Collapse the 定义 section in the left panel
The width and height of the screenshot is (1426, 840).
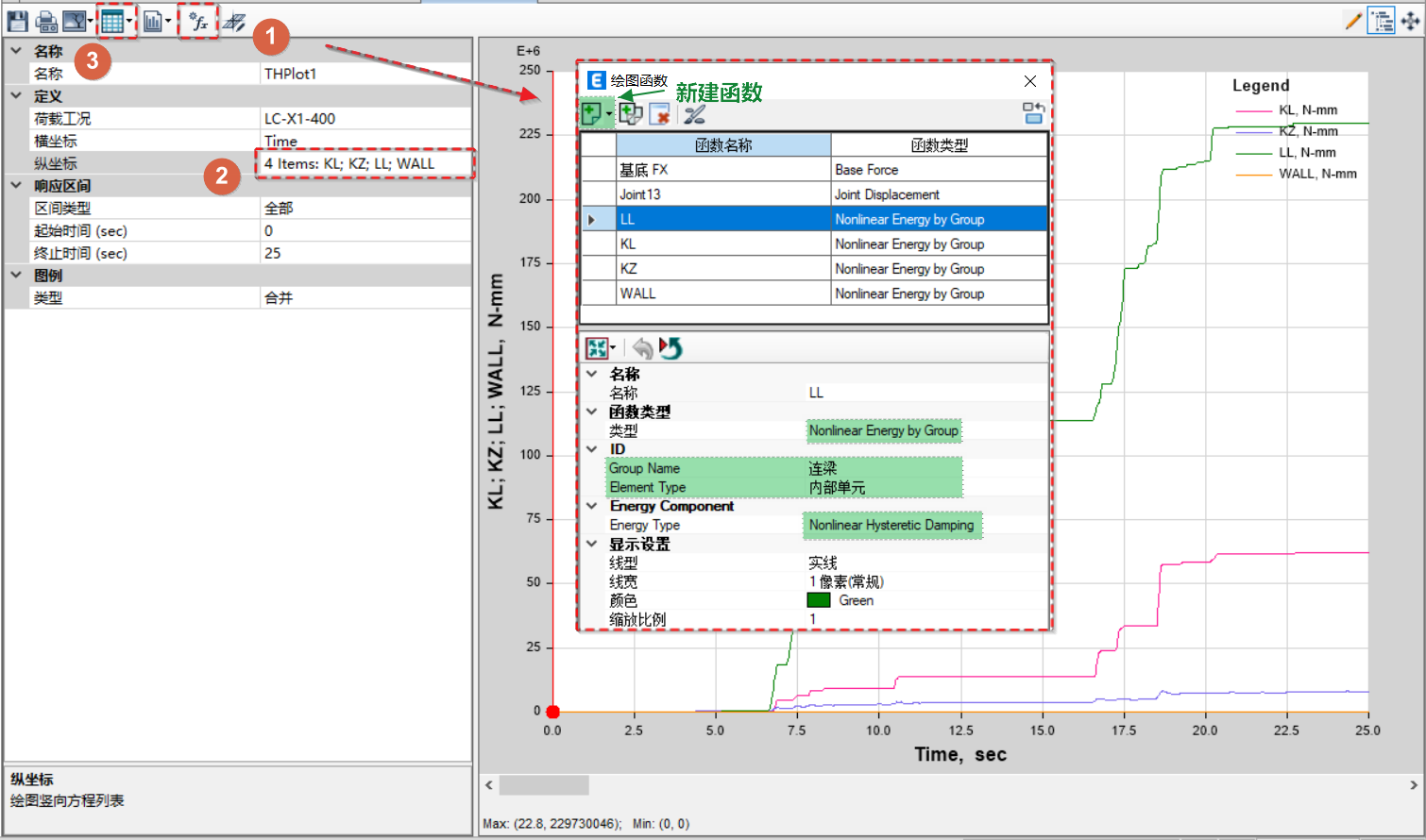16,96
